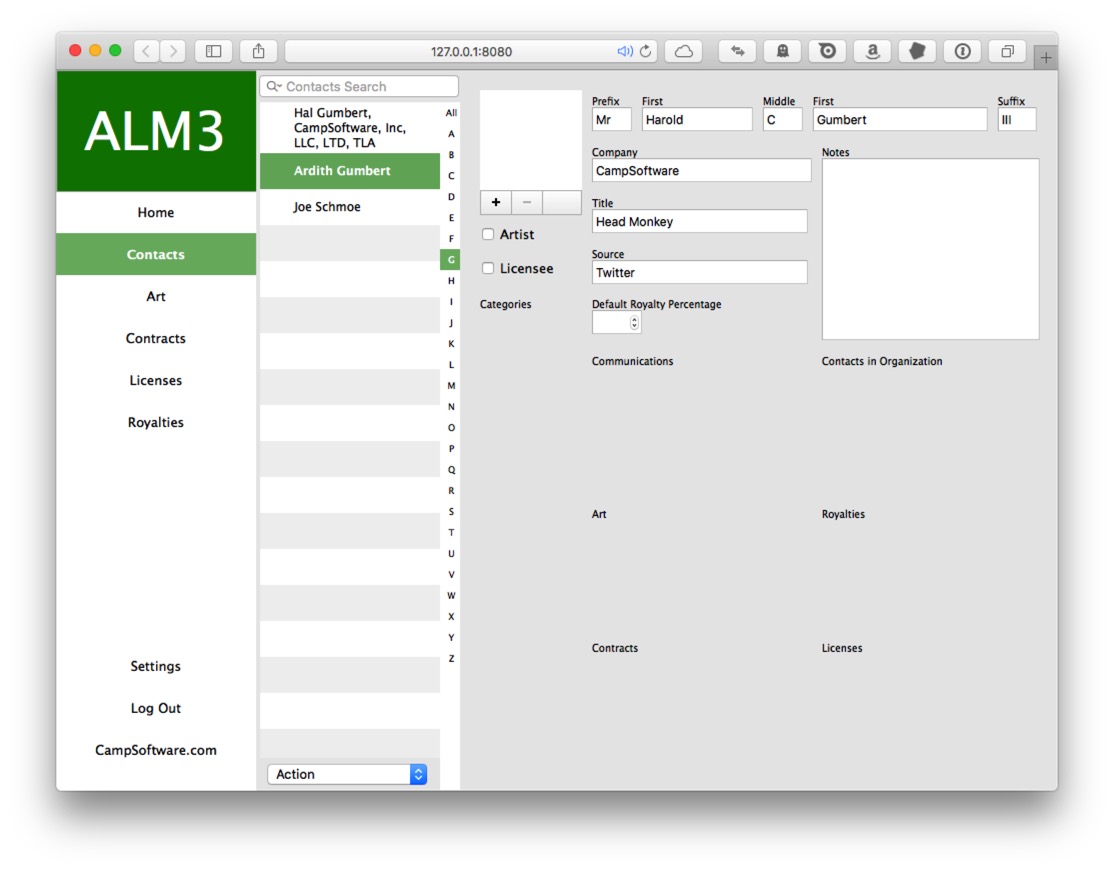The height and width of the screenshot is (871, 1114).
Task: Toggle the Safari sidebar icon
Action: pyautogui.click(x=213, y=51)
